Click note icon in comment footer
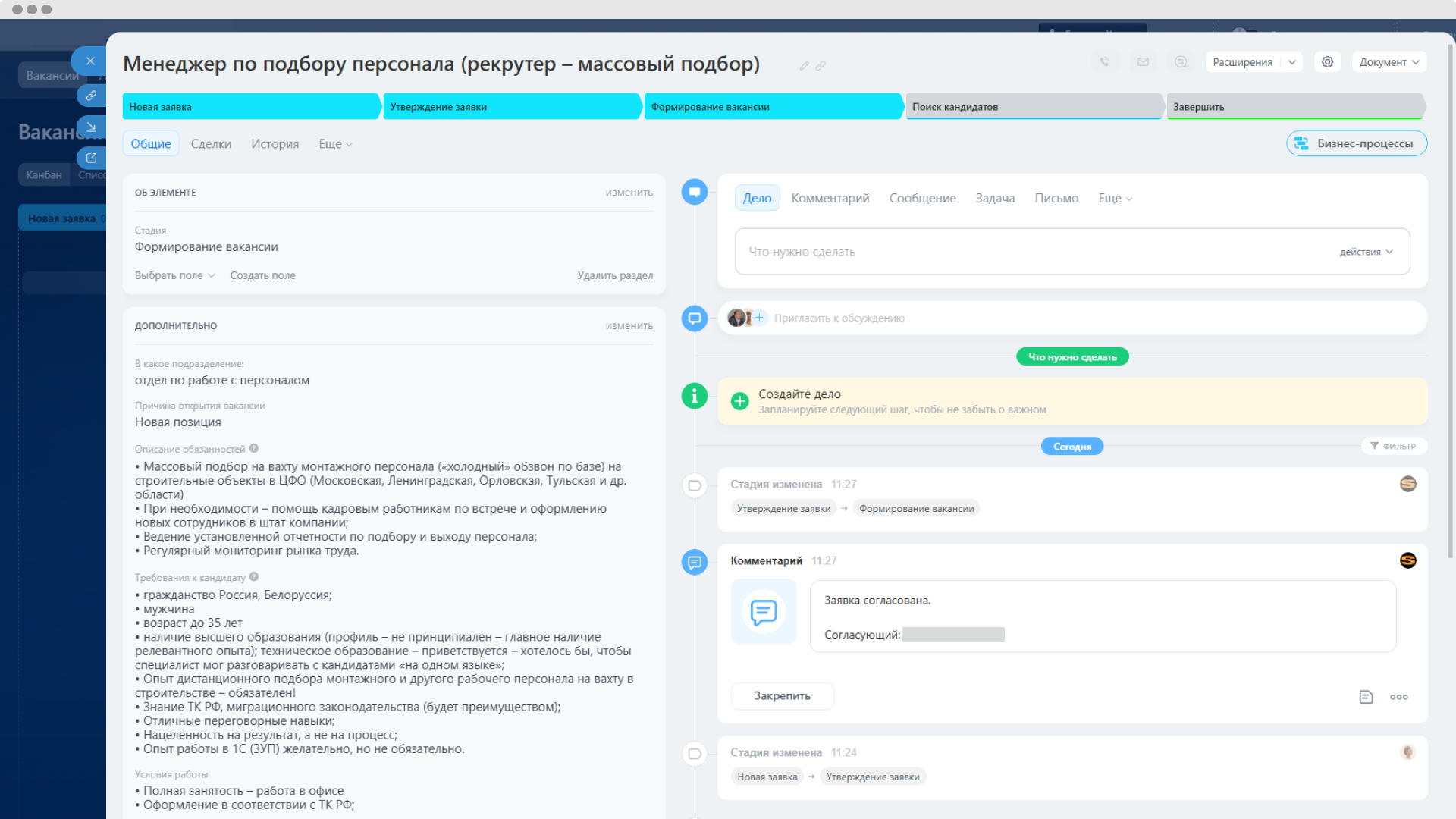The image size is (1456, 819). coord(1366,697)
